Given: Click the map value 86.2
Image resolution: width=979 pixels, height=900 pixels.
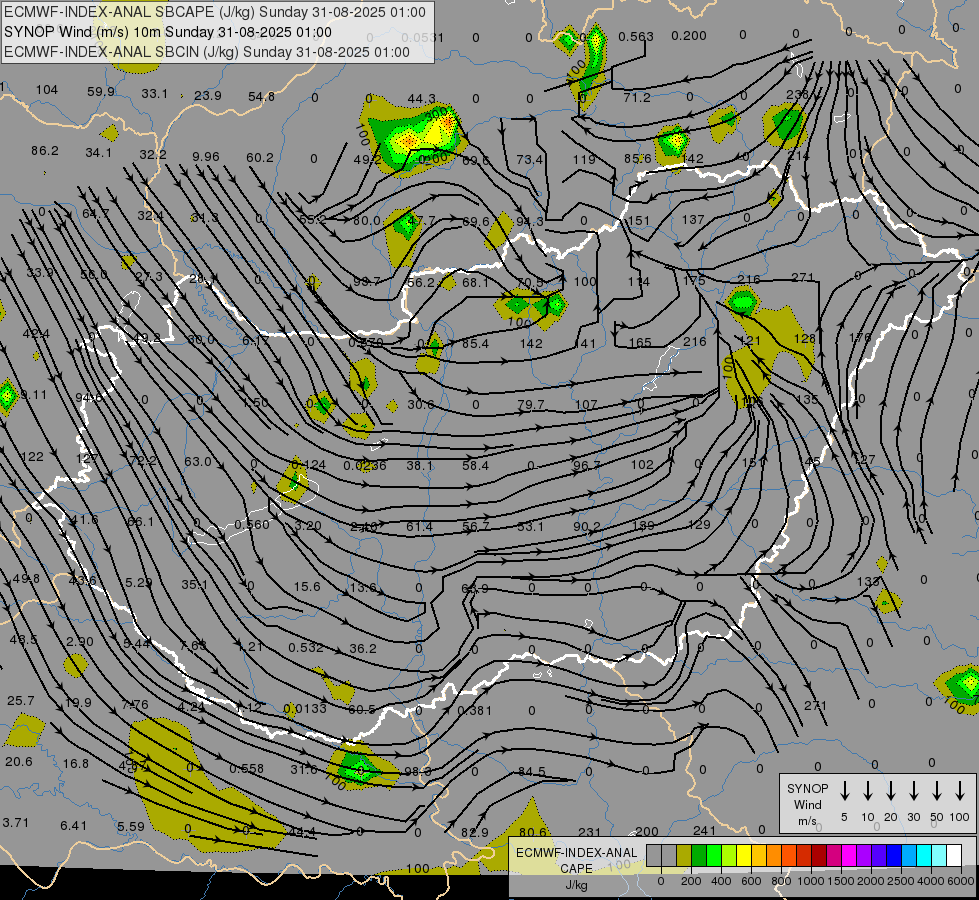Looking at the screenshot, I should click(45, 151).
